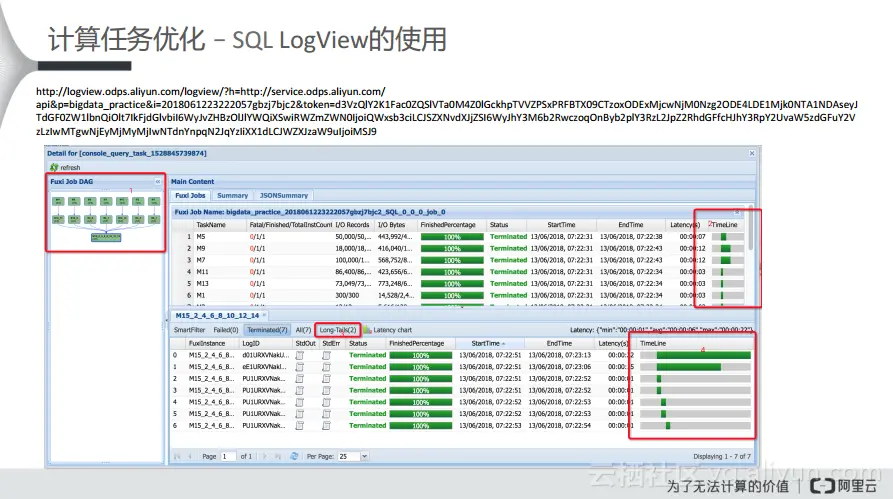Open StdOut log icon for instance row 1
Image resolution: width=893 pixels, height=499 pixels.
pos(300,367)
